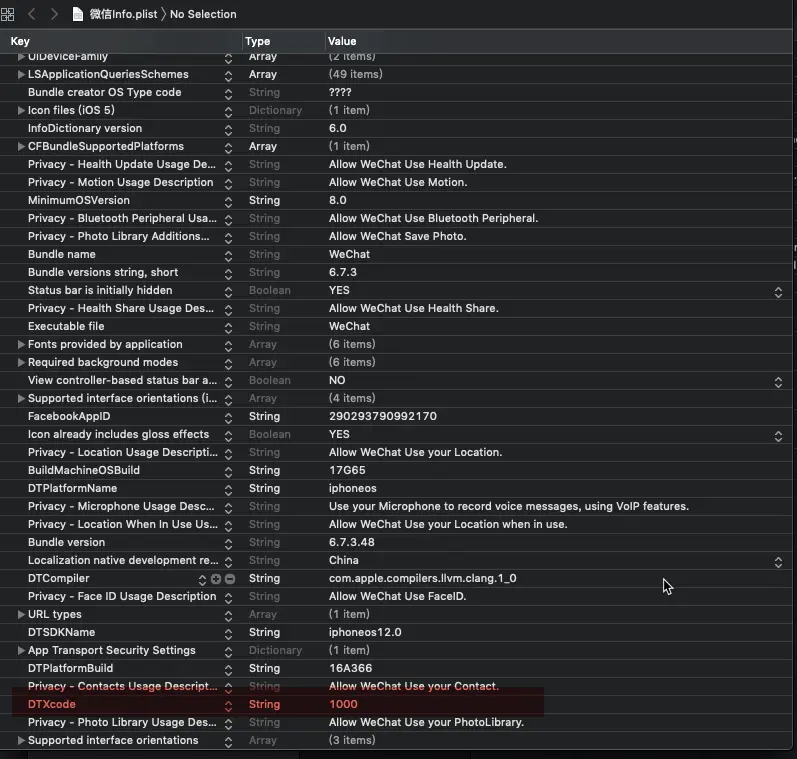Click the Key column header
Screen dimensions: 797x759
(x=20, y=41)
